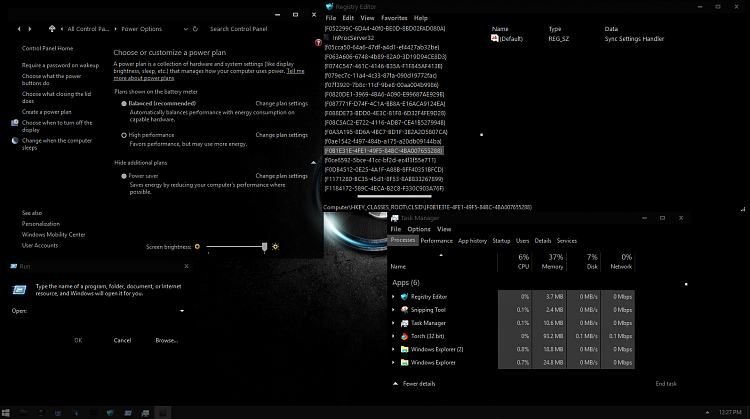750x419 pixels.
Task: Switch to the Services tab
Action: tap(567, 241)
